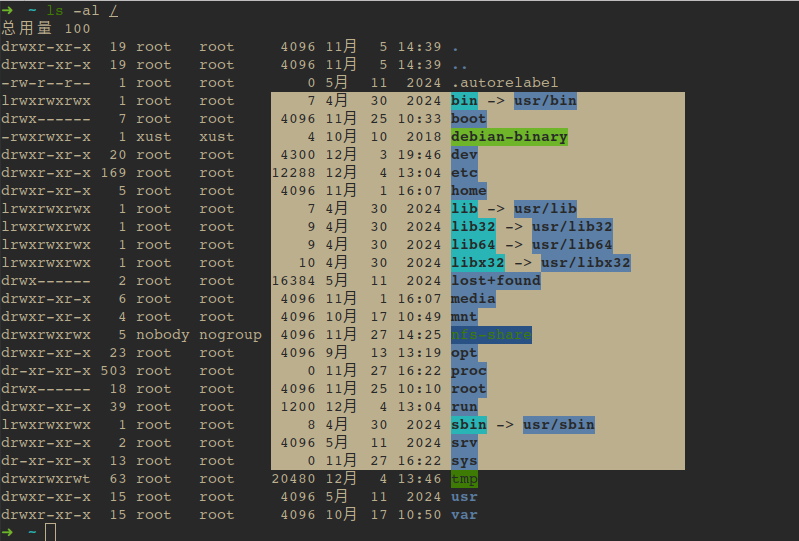Viewport: 799px width, 541px height.
Task: Select the nfs-share directory name
Action: [491, 335]
